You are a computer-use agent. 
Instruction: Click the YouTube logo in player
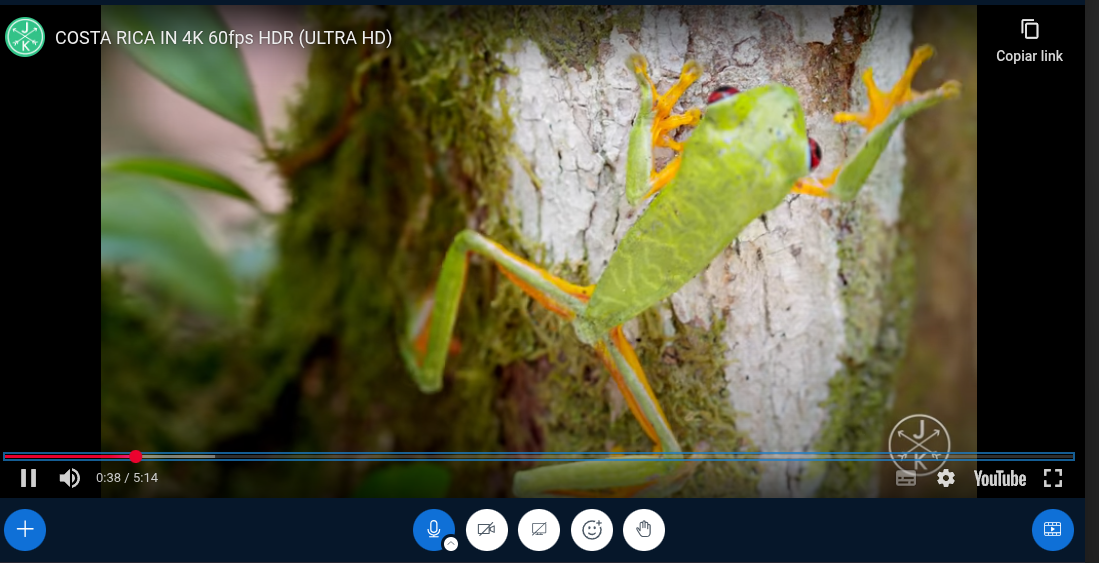click(999, 479)
